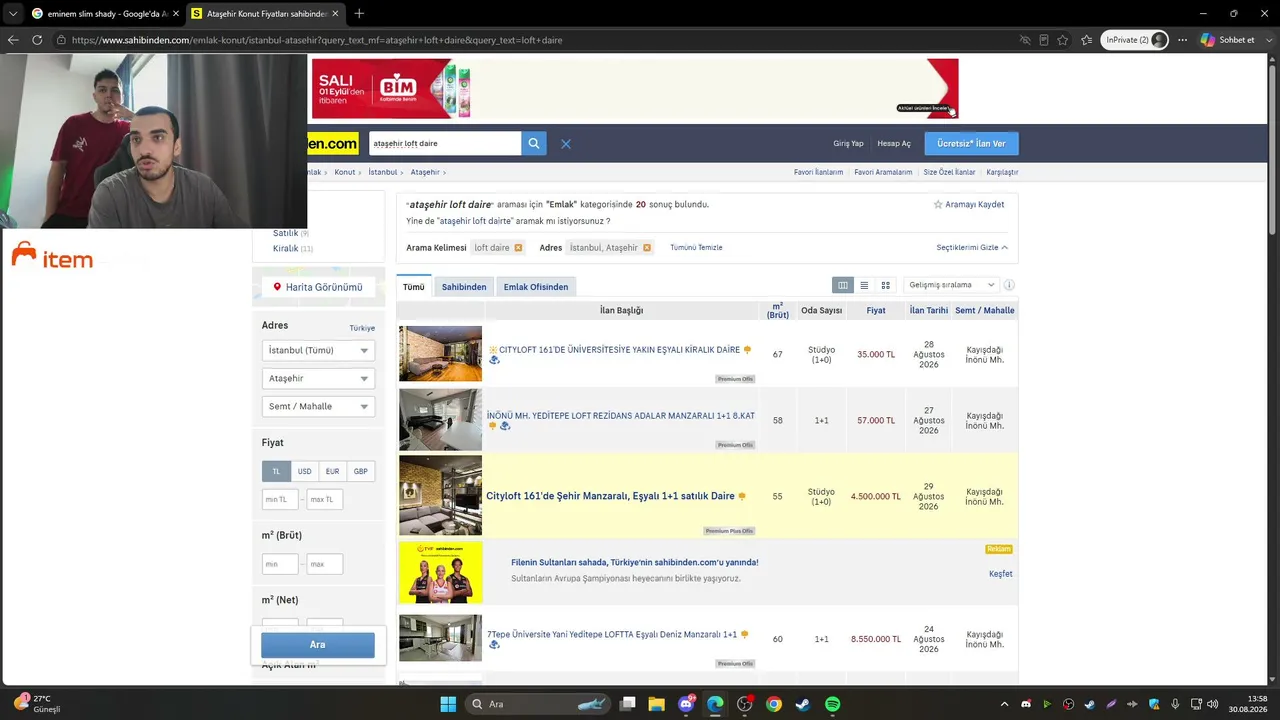
Task: Add page to favorites star icon
Action: pos(1062,40)
